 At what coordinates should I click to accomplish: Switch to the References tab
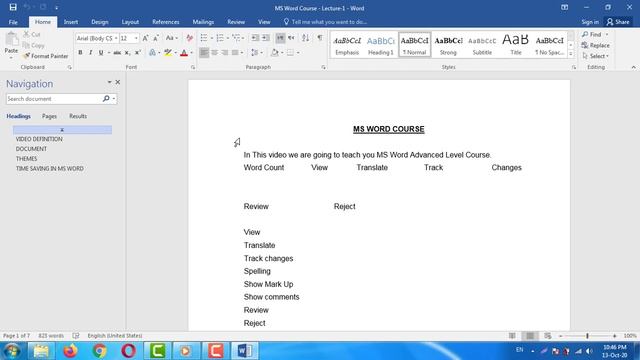point(166,22)
